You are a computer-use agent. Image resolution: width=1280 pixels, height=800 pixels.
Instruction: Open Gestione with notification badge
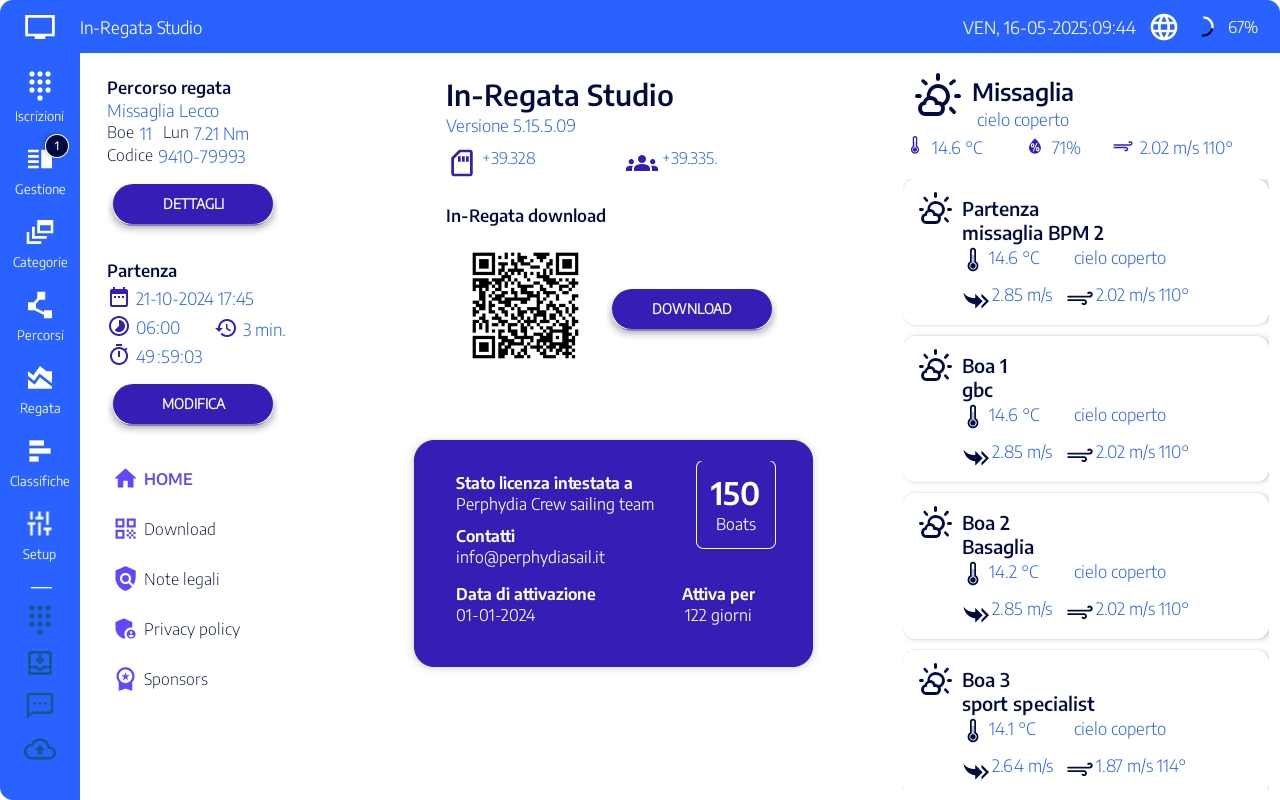click(40, 169)
